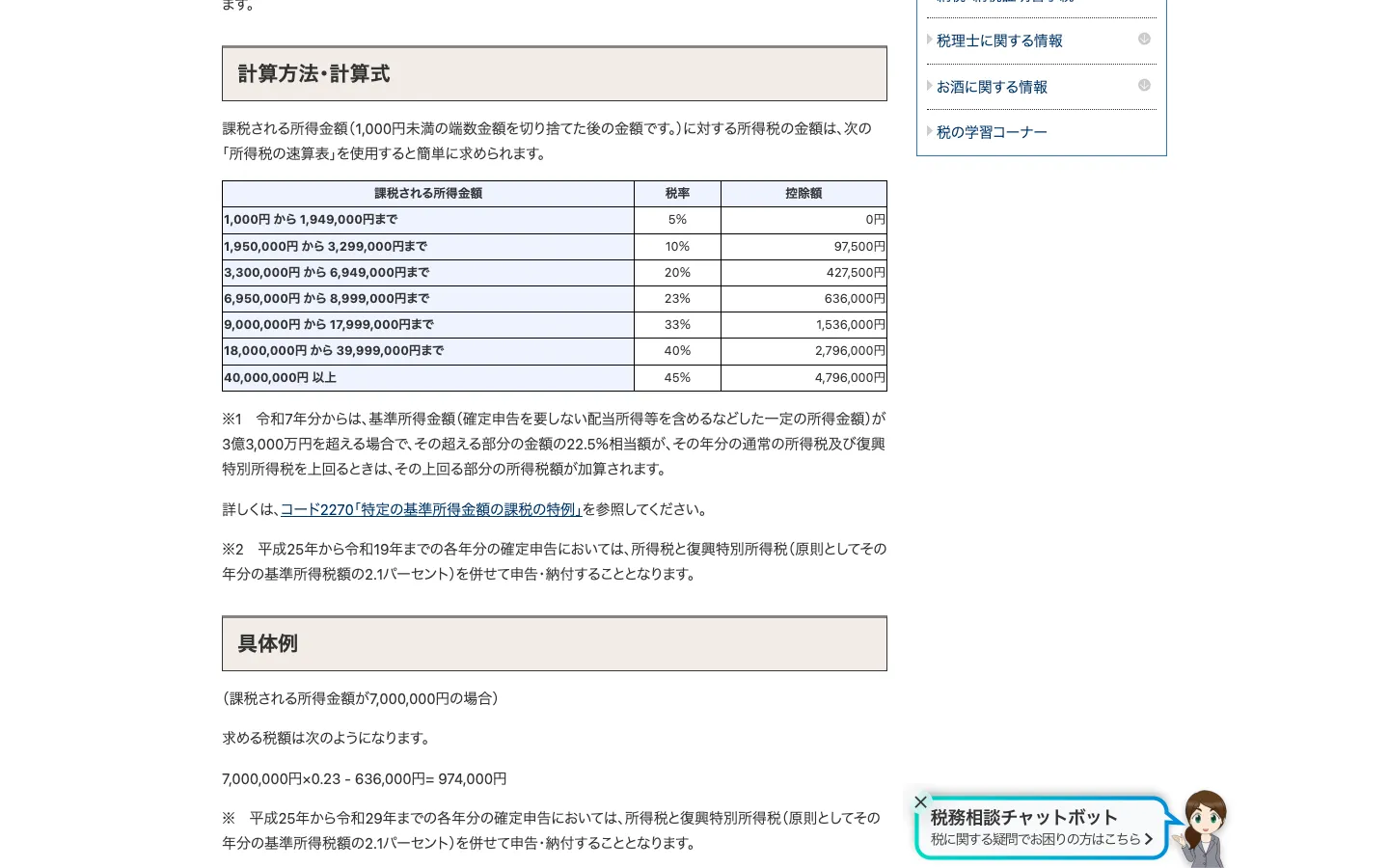Click the 5% tax rate cell
Screen dimensions: 1389x868
[x=677, y=220]
